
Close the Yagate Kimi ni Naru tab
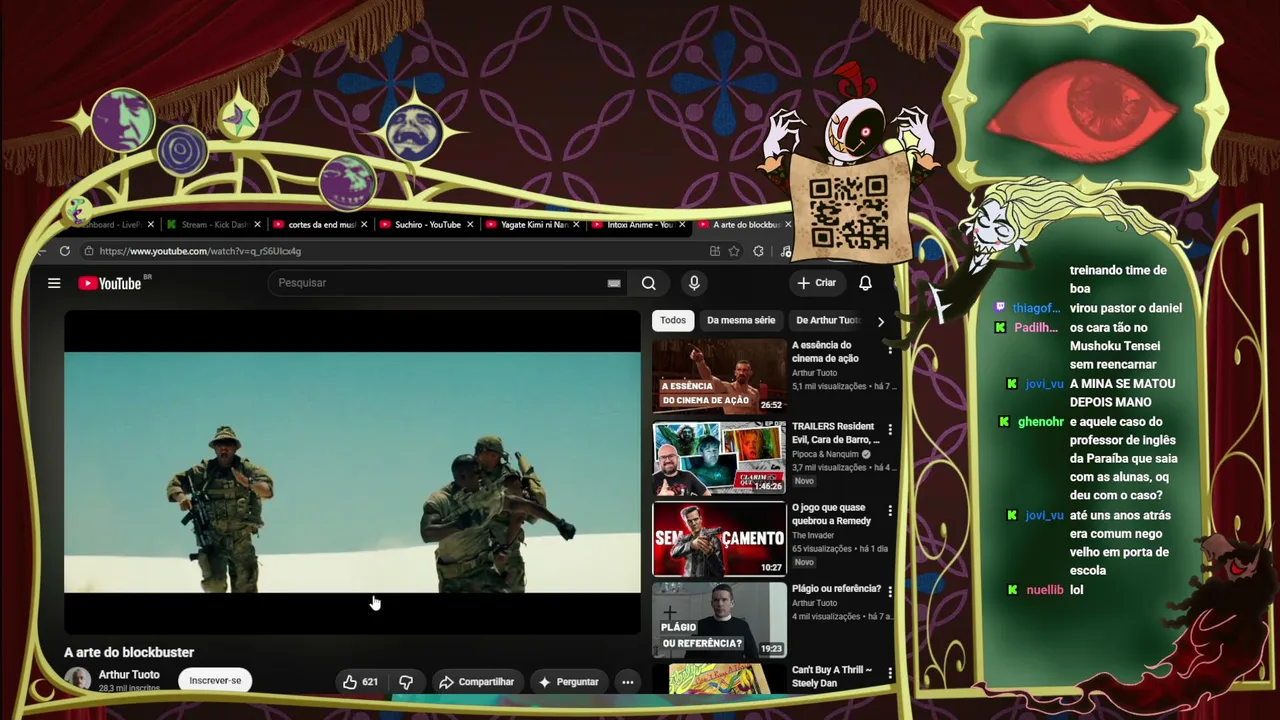[576, 225]
